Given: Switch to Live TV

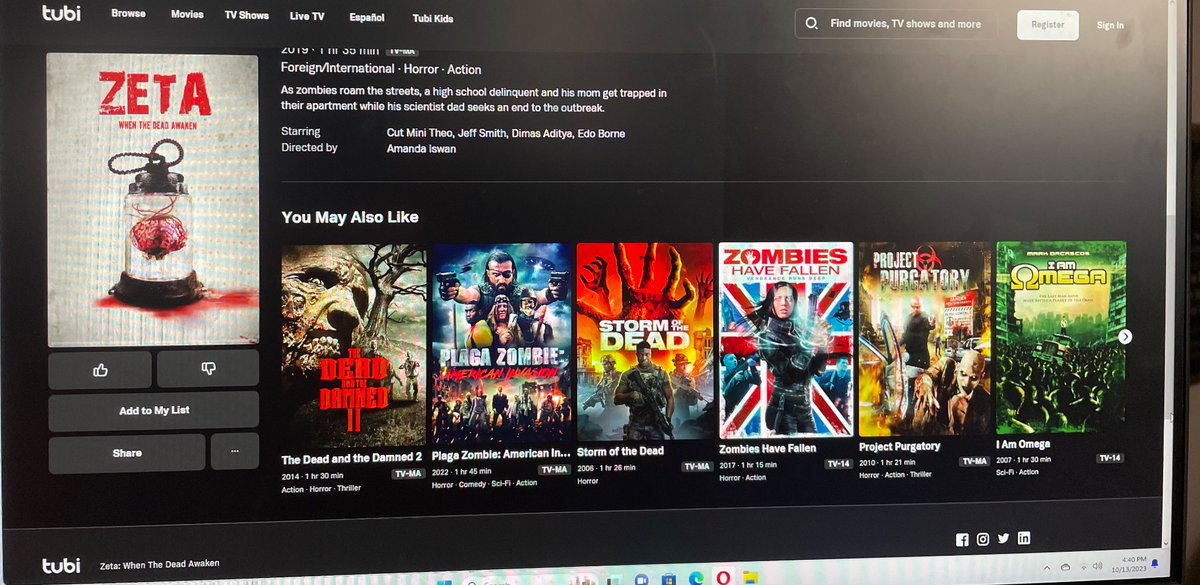Looking at the screenshot, I should 307,17.
